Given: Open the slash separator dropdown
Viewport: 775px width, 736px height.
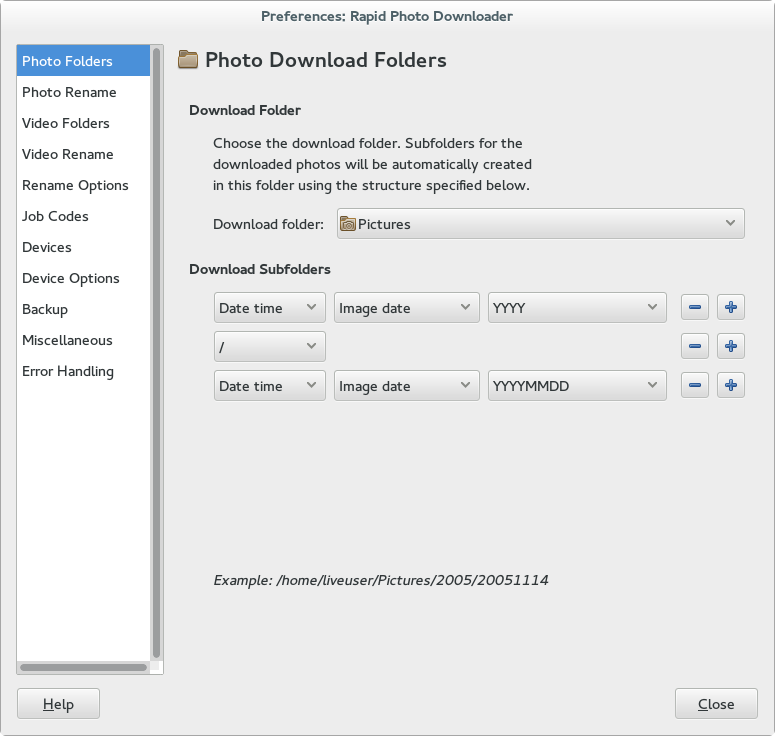Looking at the screenshot, I should tap(269, 346).
